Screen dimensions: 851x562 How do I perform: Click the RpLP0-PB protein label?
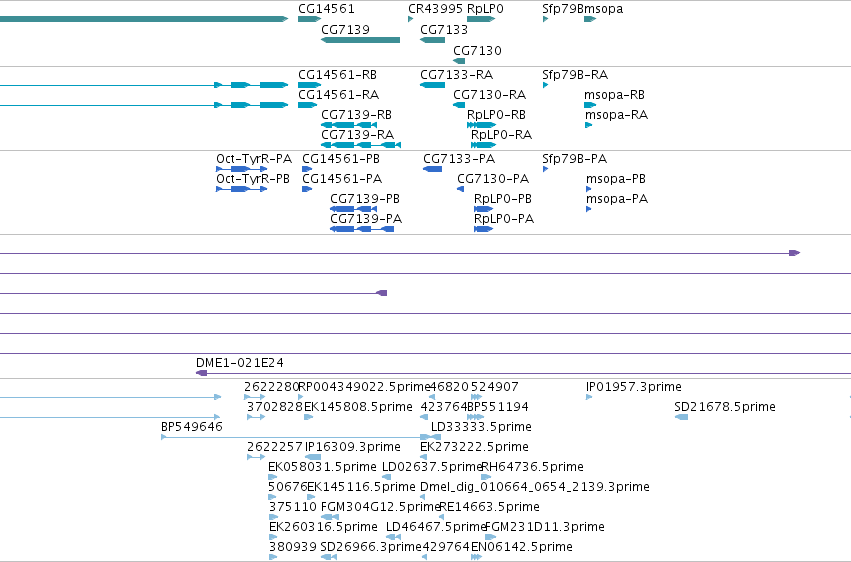click(503, 199)
